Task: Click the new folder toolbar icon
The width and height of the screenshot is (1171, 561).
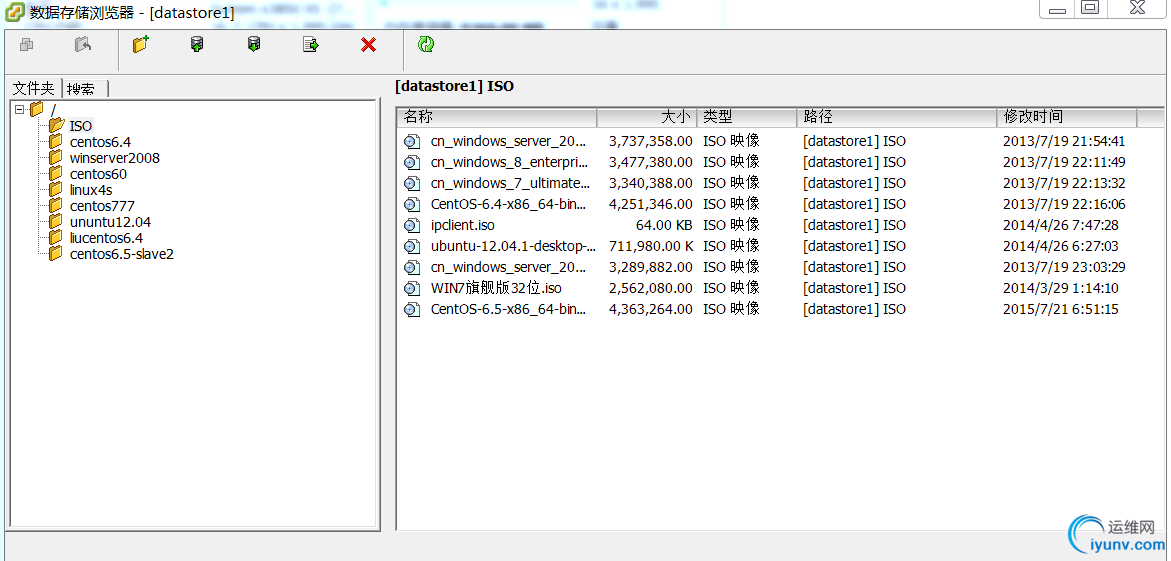Action: coord(140,45)
